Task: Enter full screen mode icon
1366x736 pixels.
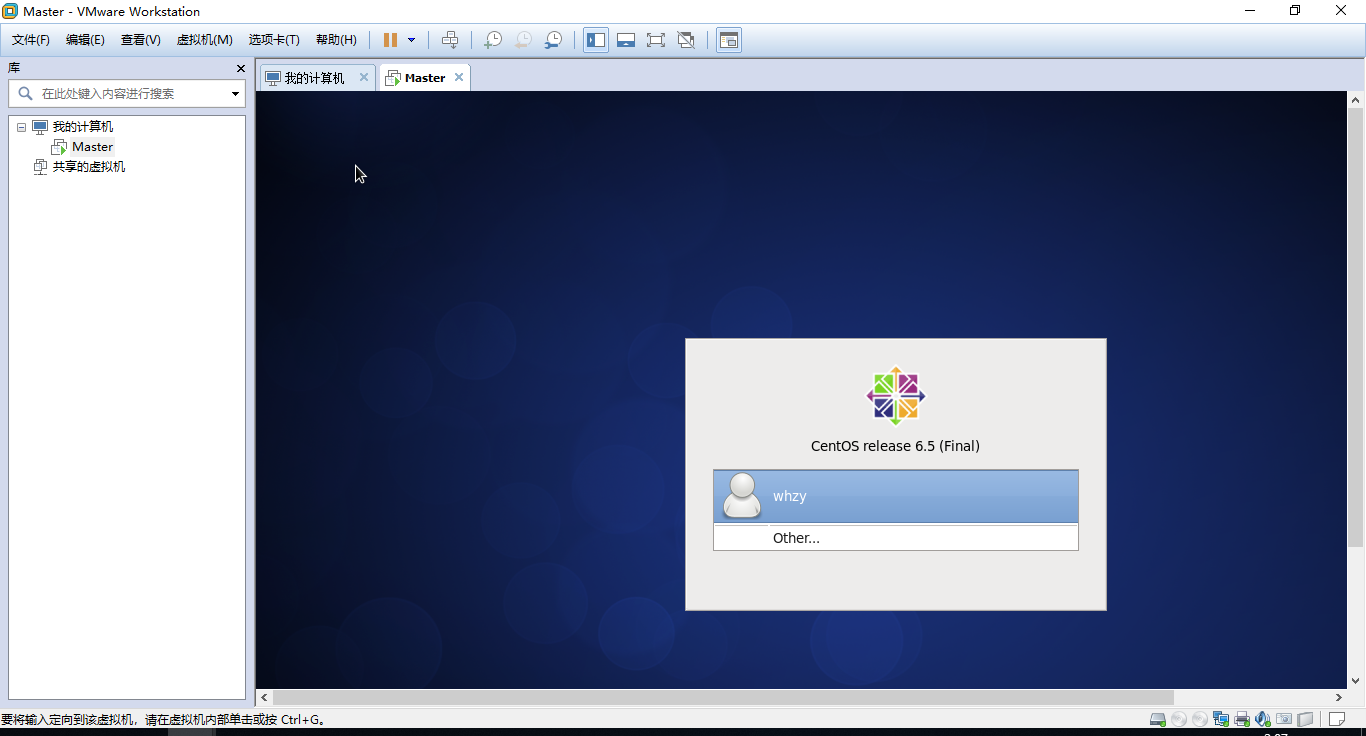Action: (x=656, y=40)
